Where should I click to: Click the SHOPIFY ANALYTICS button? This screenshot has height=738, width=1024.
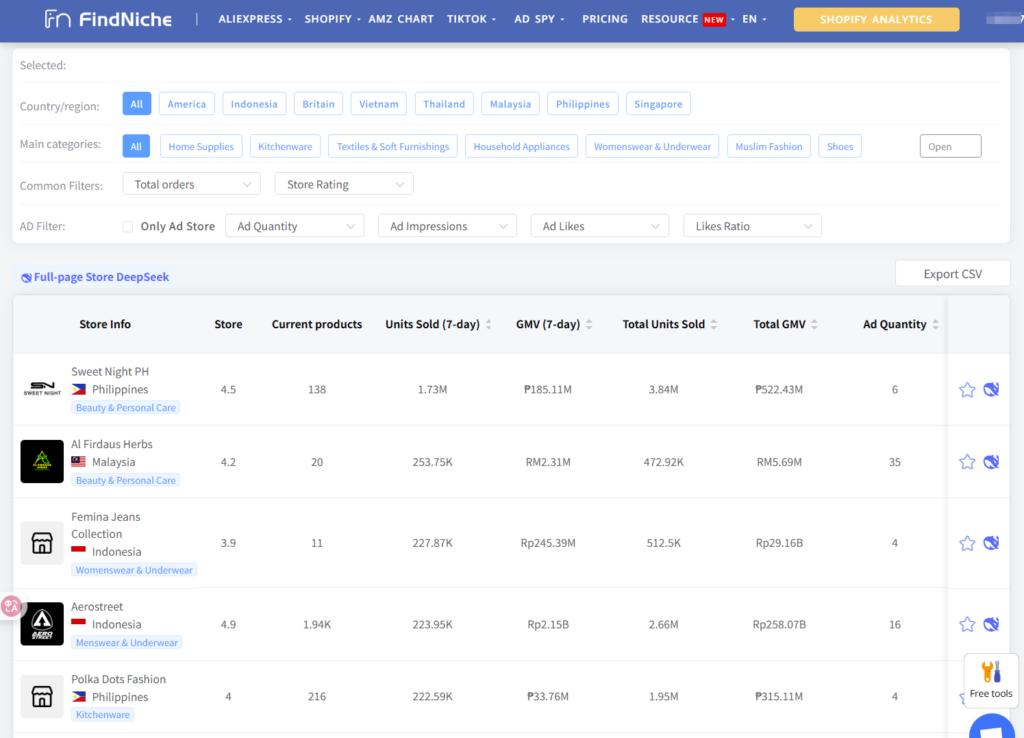[x=876, y=20]
